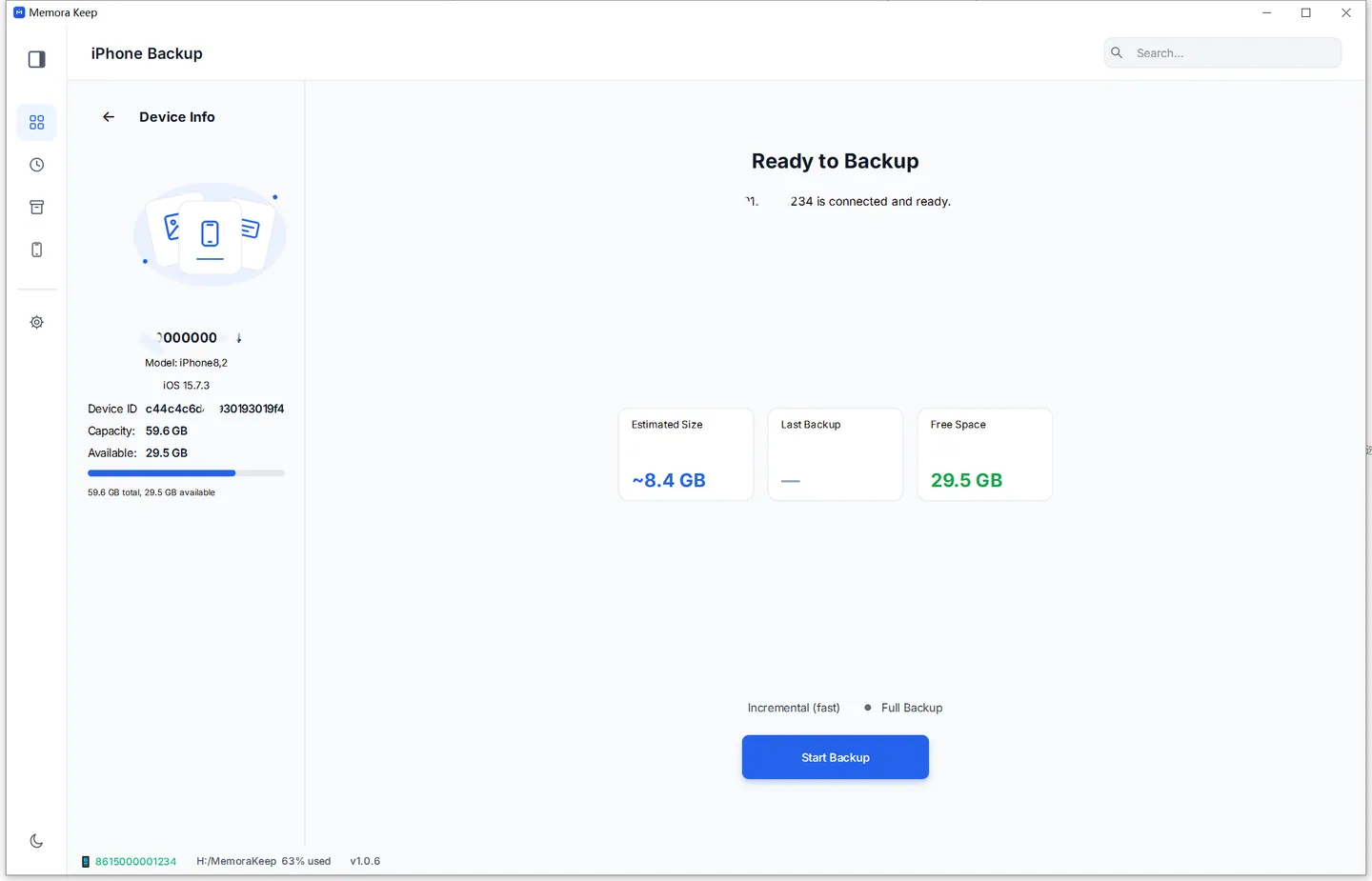Open the dashboard grid view

coord(37,123)
